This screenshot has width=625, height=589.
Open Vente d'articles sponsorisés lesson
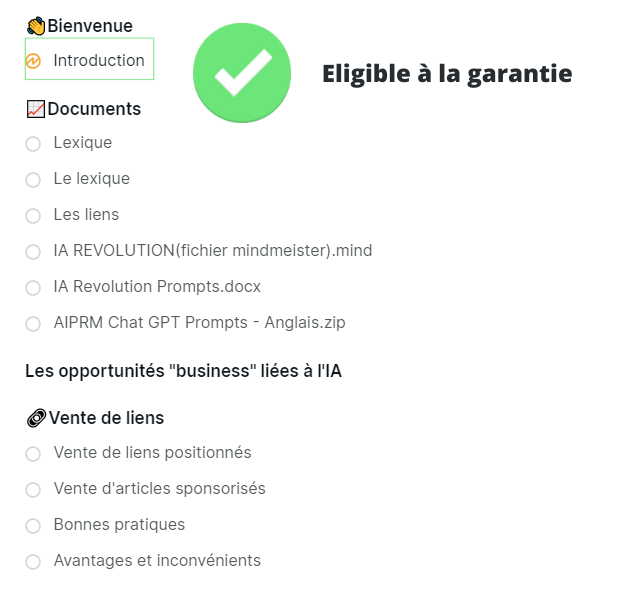point(159,489)
